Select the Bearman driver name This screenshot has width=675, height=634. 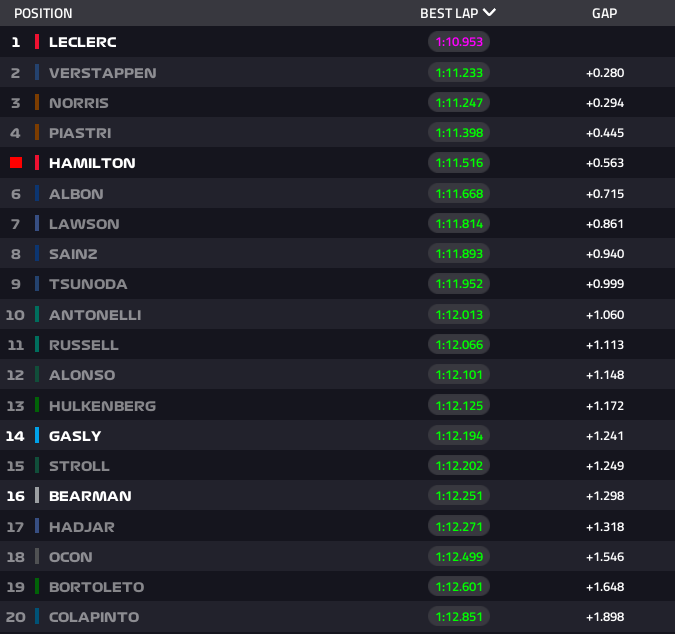click(x=90, y=496)
